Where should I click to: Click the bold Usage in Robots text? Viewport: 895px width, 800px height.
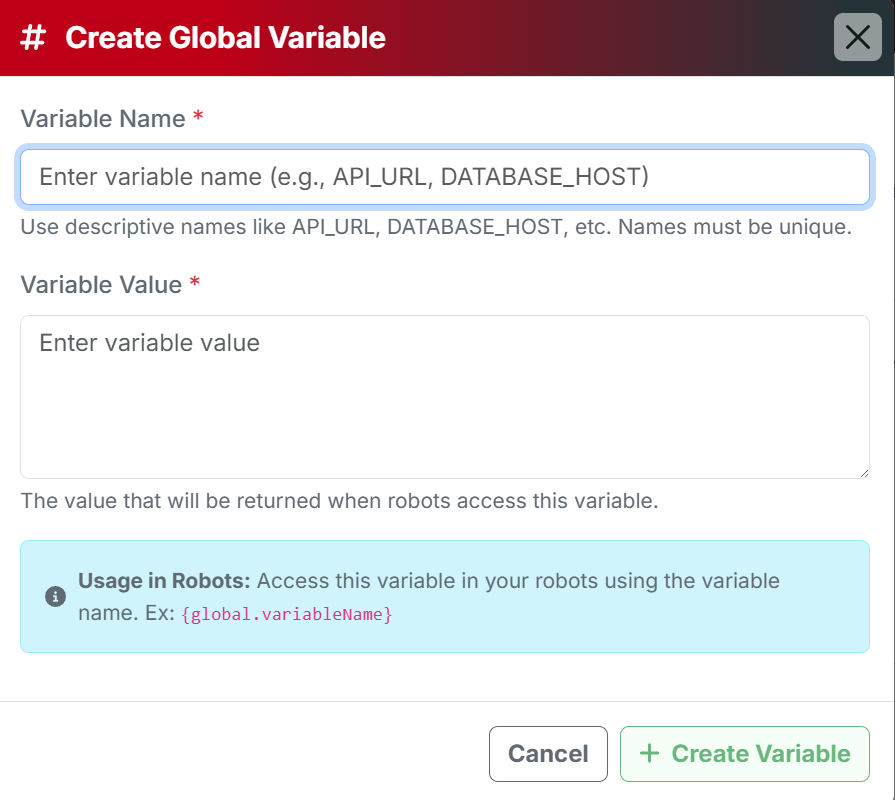coord(164,581)
